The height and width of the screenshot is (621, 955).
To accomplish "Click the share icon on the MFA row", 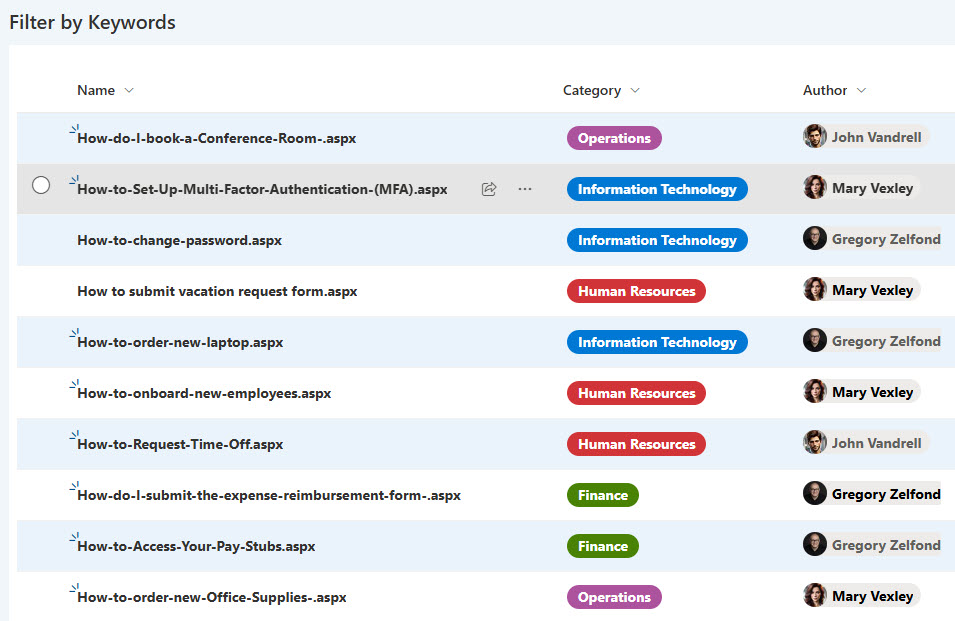I will click(x=489, y=189).
